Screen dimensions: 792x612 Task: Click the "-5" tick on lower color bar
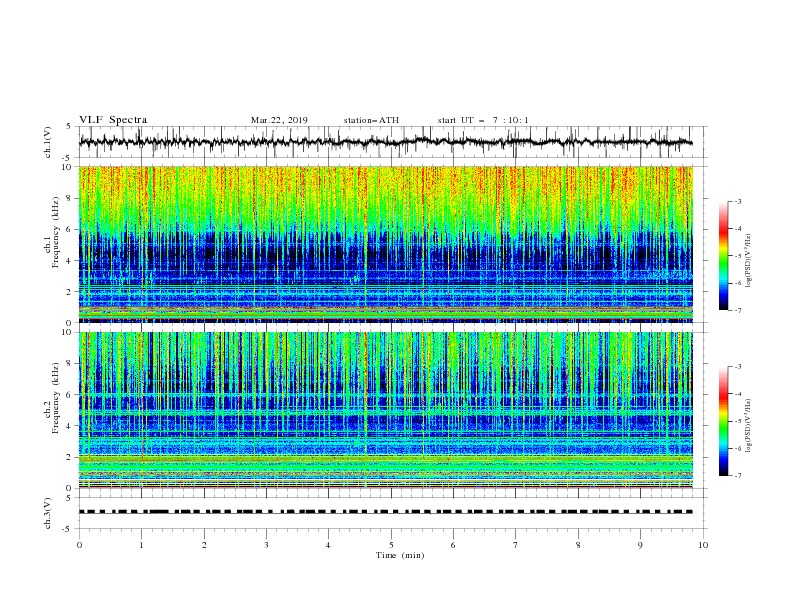[x=738, y=421]
